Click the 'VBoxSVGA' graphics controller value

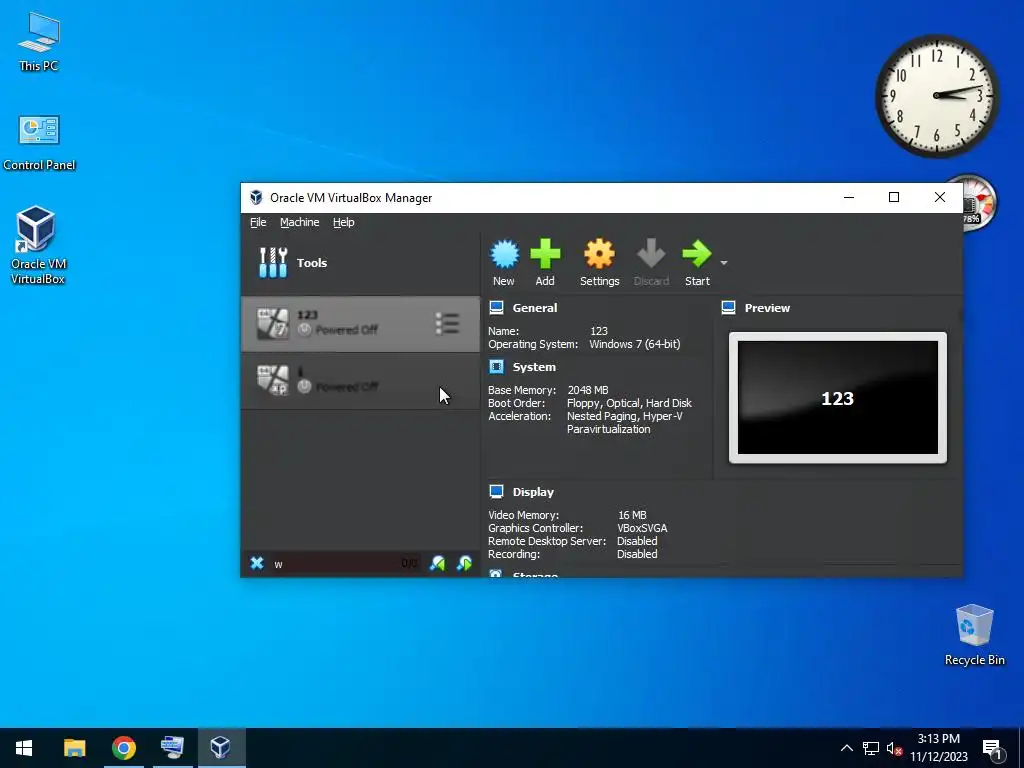coord(642,528)
